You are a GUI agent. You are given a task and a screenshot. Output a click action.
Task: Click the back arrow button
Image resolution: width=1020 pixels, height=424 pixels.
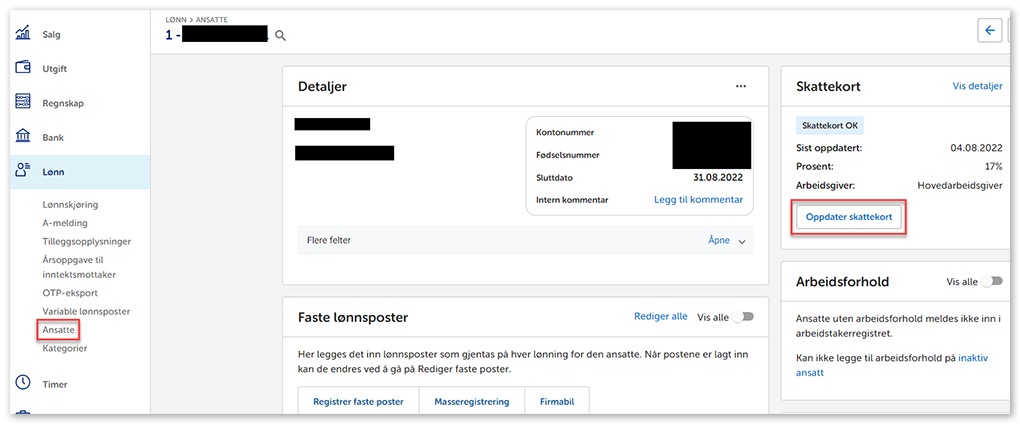[x=989, y=31]
